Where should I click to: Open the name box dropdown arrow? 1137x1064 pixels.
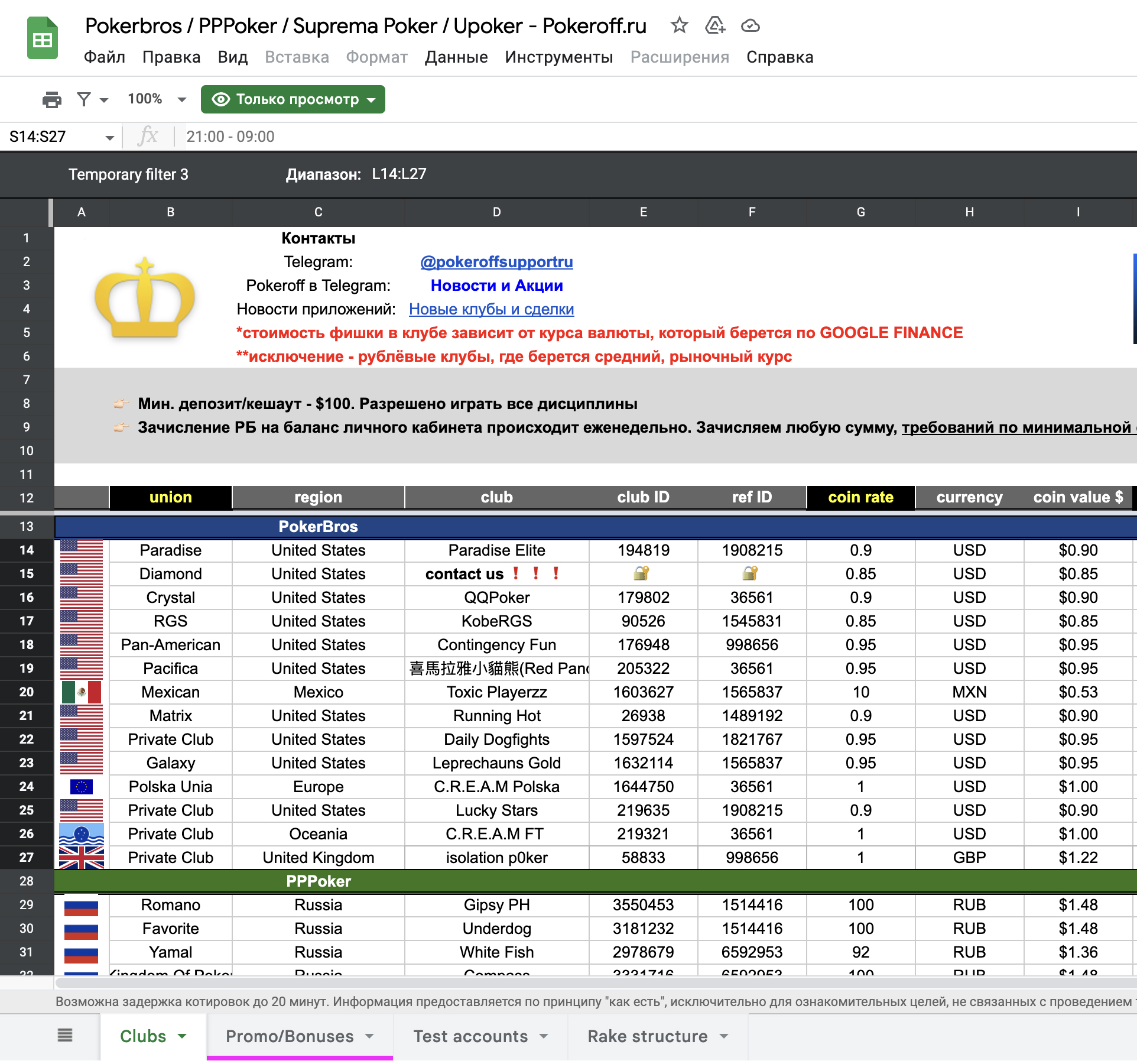click(x=109, y=137)
